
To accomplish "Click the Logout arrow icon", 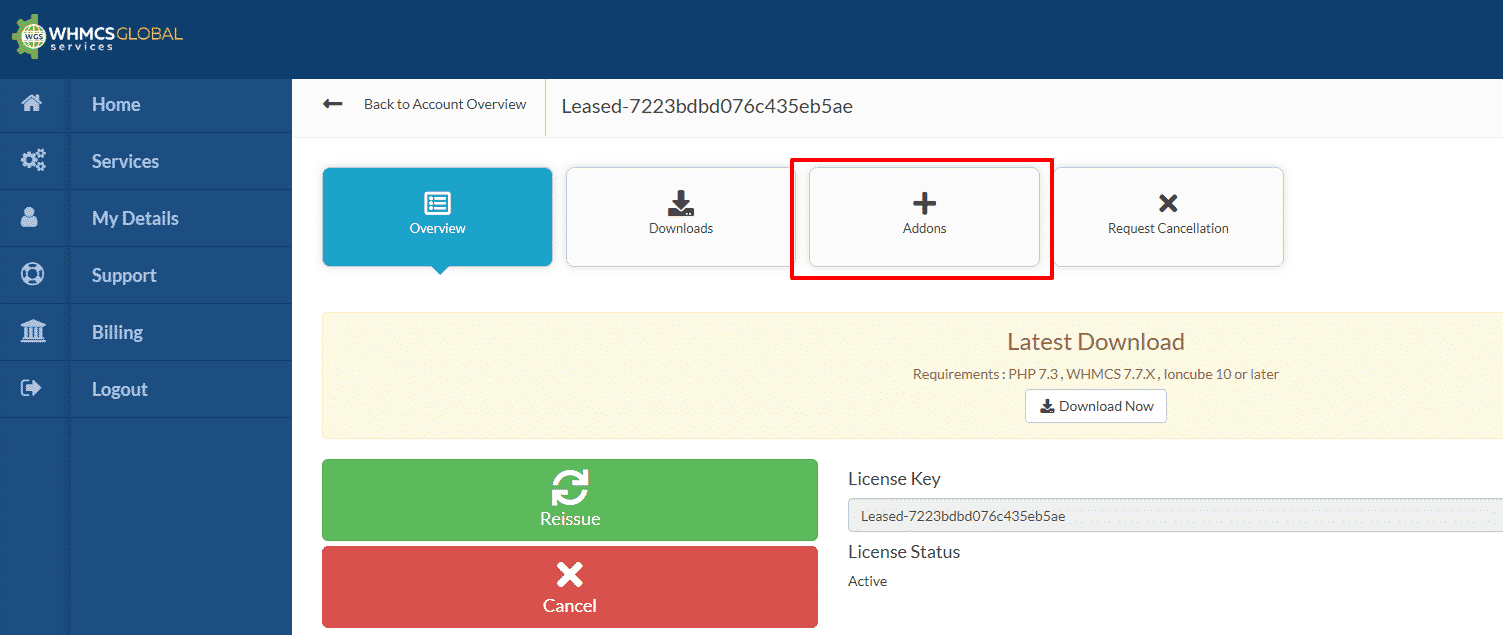I will point(32,389).
